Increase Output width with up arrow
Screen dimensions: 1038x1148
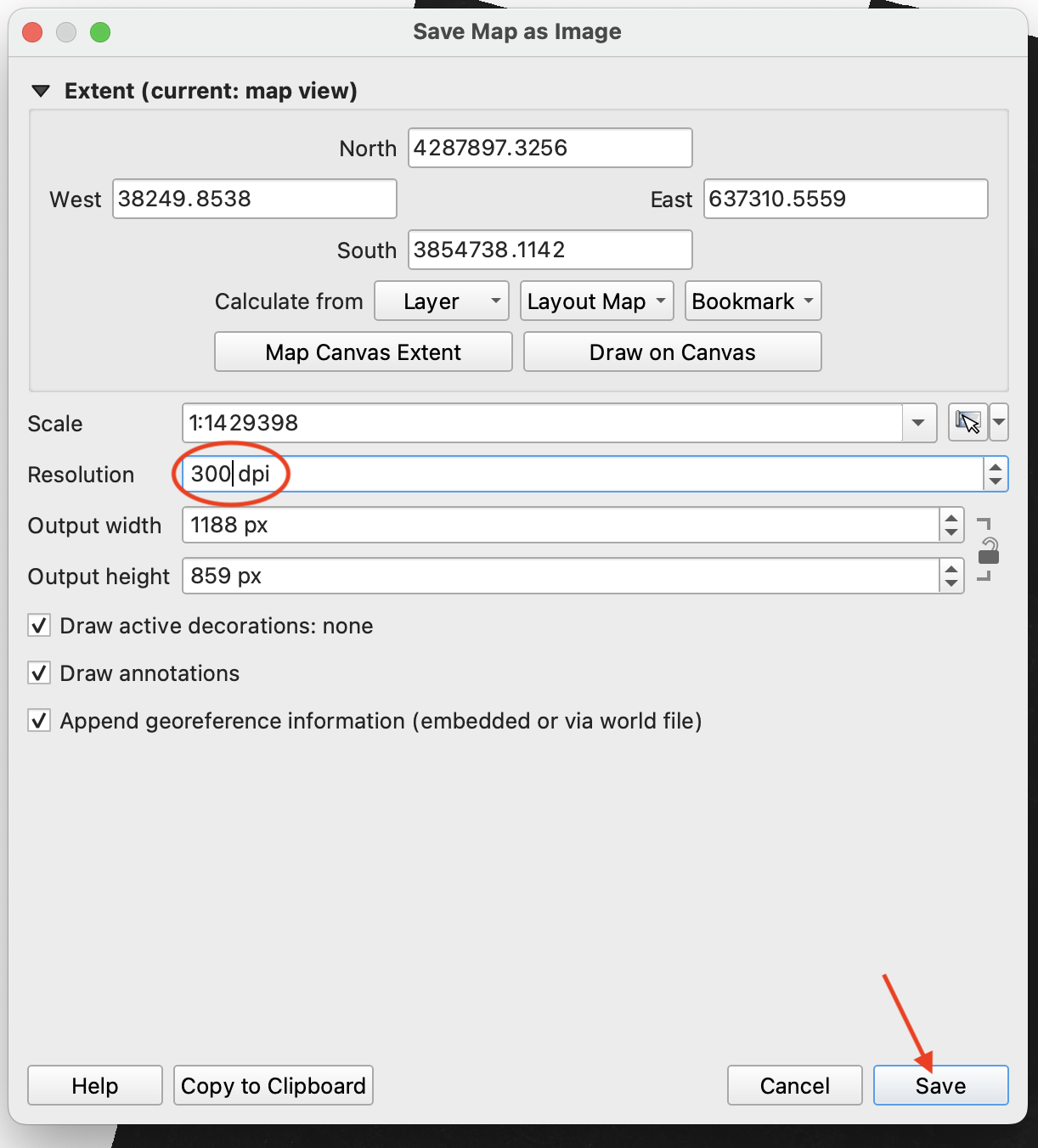point(951,517)
